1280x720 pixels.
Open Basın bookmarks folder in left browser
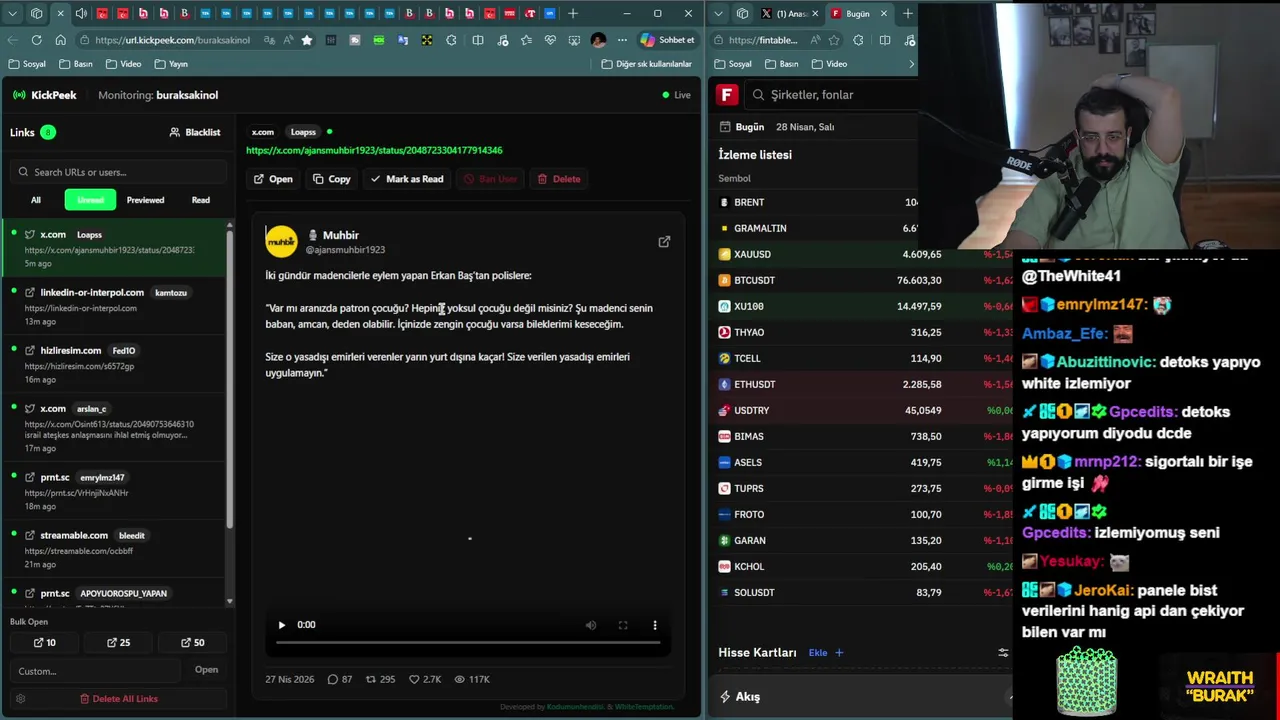[76, 64]
